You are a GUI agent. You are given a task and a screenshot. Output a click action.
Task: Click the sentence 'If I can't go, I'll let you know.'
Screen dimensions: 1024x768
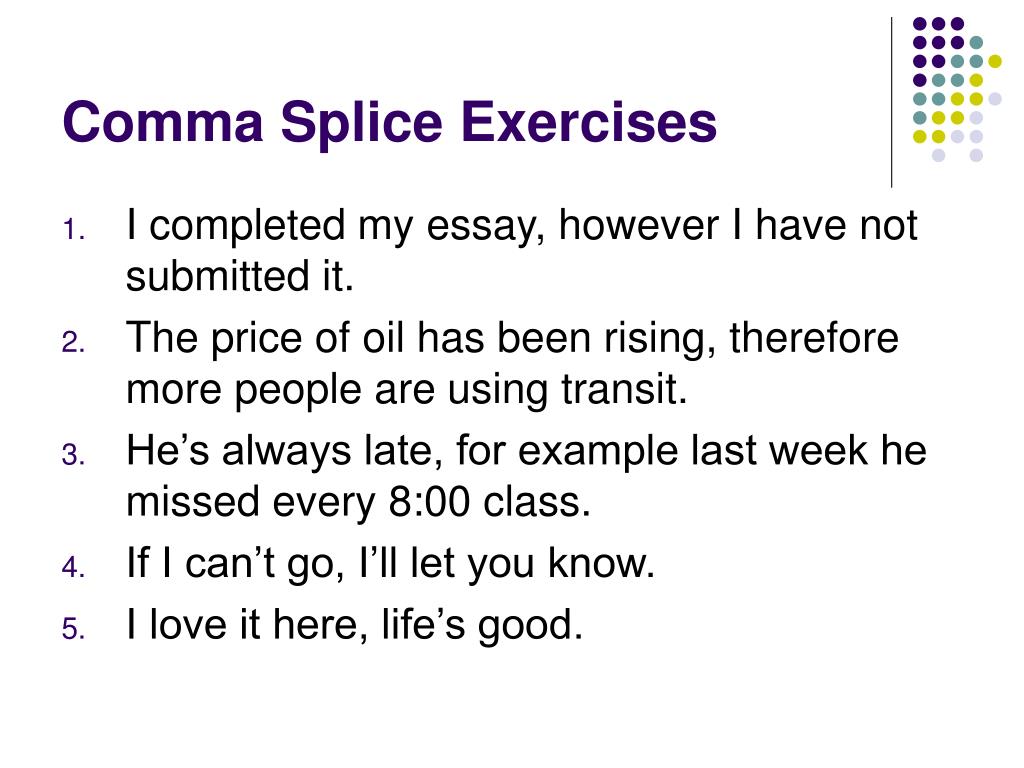pyautogui.click(x=391, y=564)
